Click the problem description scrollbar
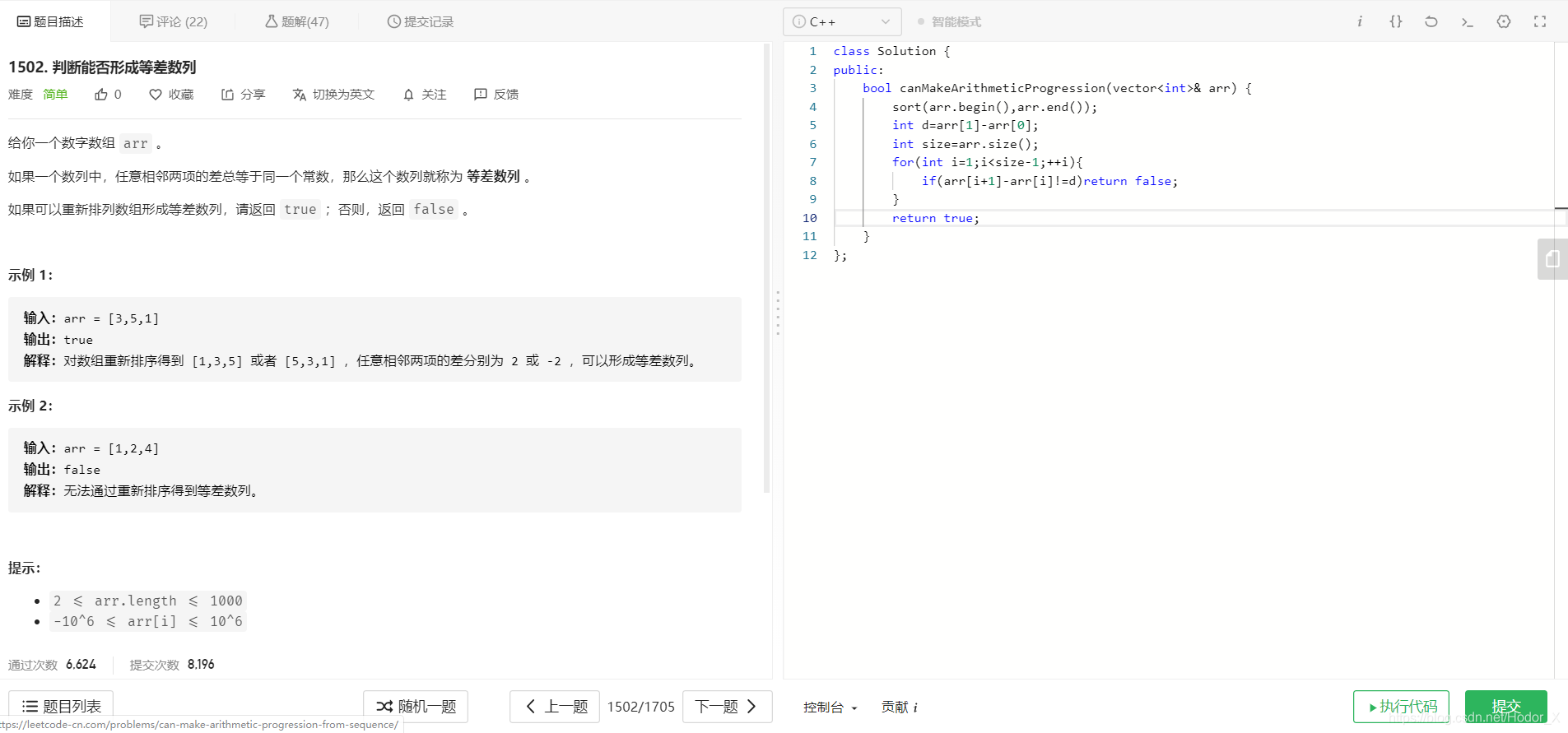This screenshot has width=1568, height=733. click(766, 267)
